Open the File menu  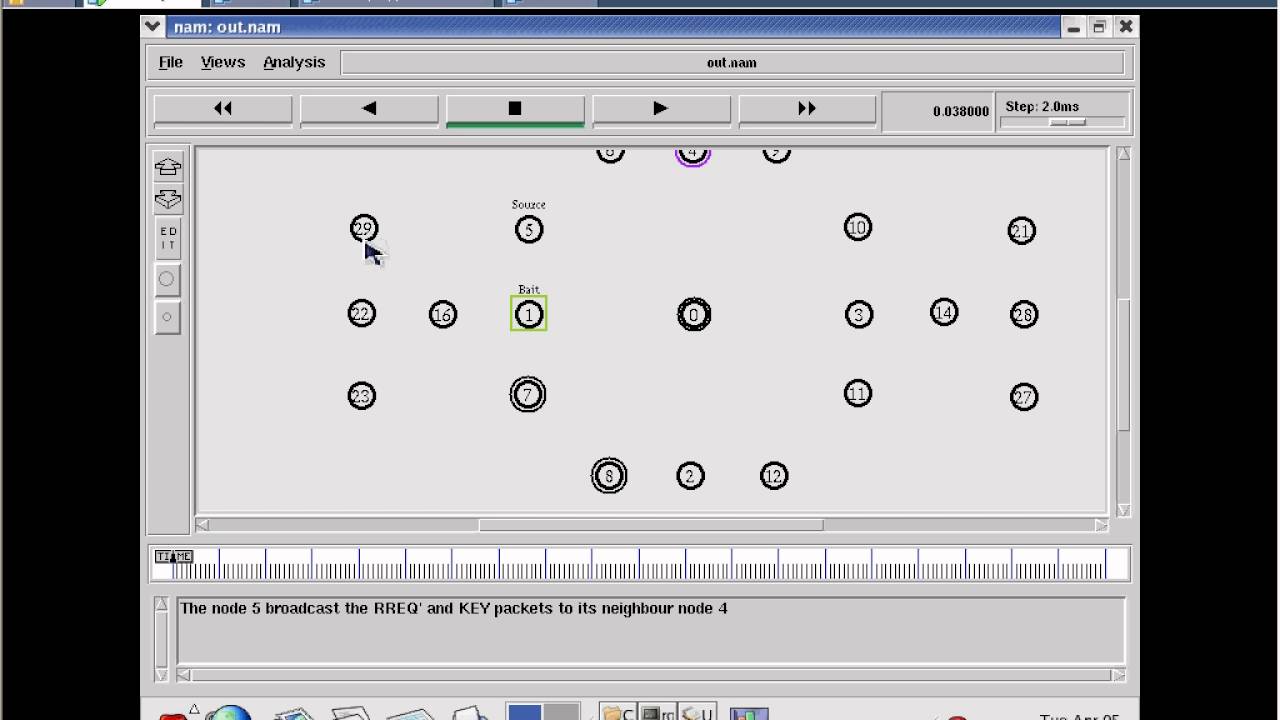171,62
